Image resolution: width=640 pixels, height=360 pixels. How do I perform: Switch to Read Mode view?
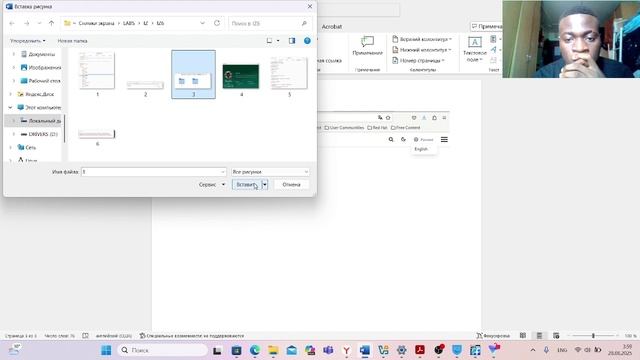523,336
